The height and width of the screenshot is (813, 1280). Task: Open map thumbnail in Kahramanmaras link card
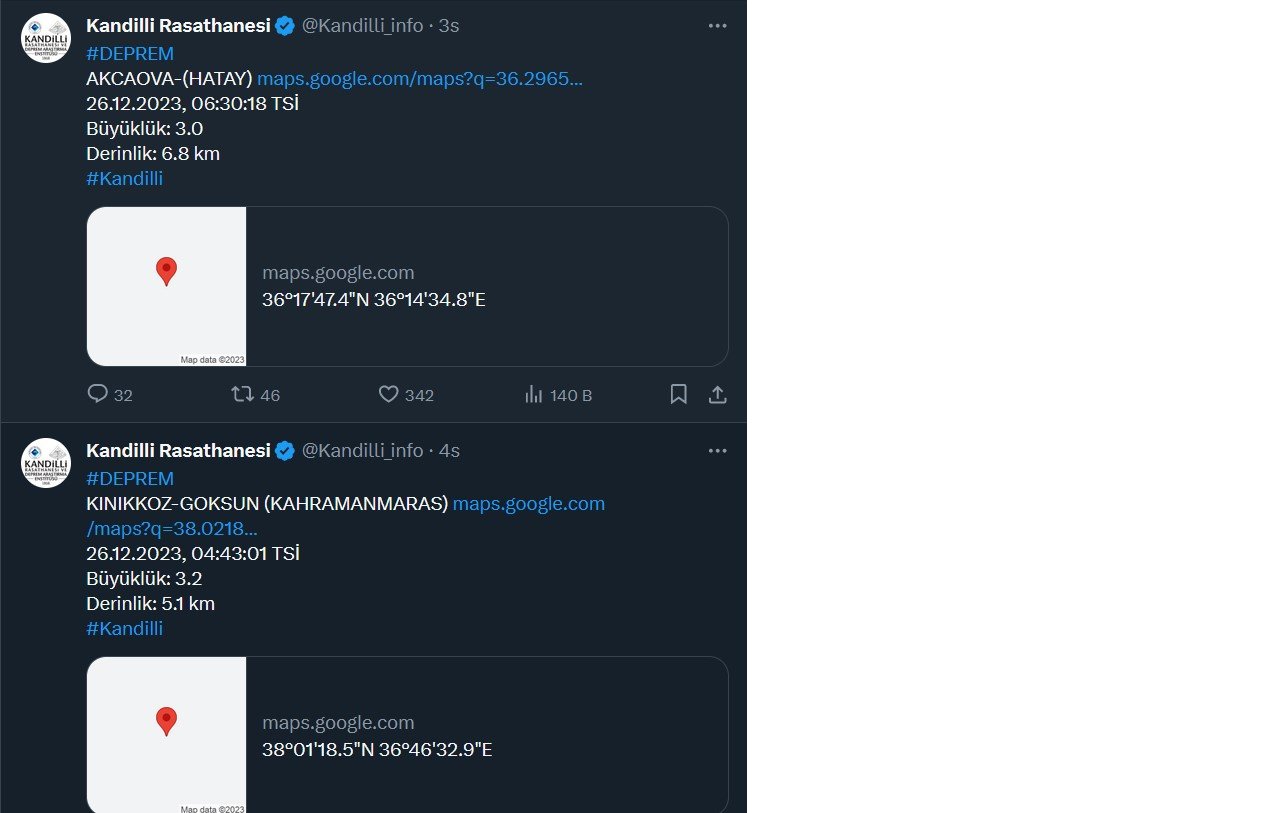coord(167,734)
